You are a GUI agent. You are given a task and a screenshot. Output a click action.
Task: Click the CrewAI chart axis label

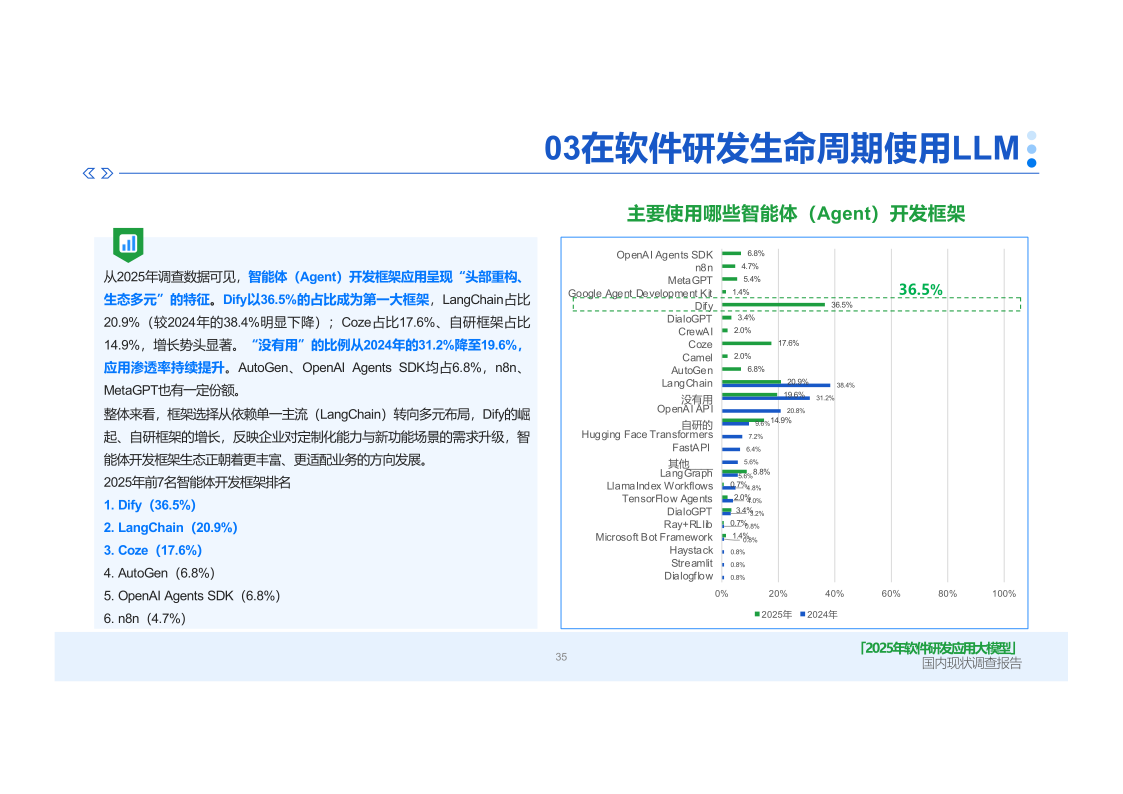695,331
